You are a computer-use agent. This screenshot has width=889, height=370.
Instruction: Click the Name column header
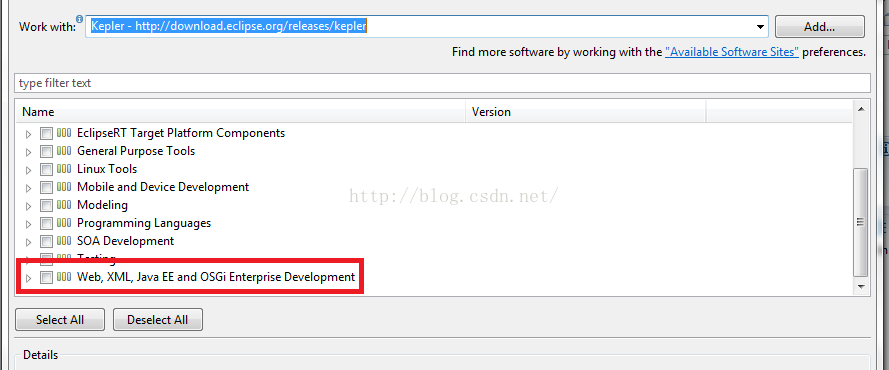240,112
